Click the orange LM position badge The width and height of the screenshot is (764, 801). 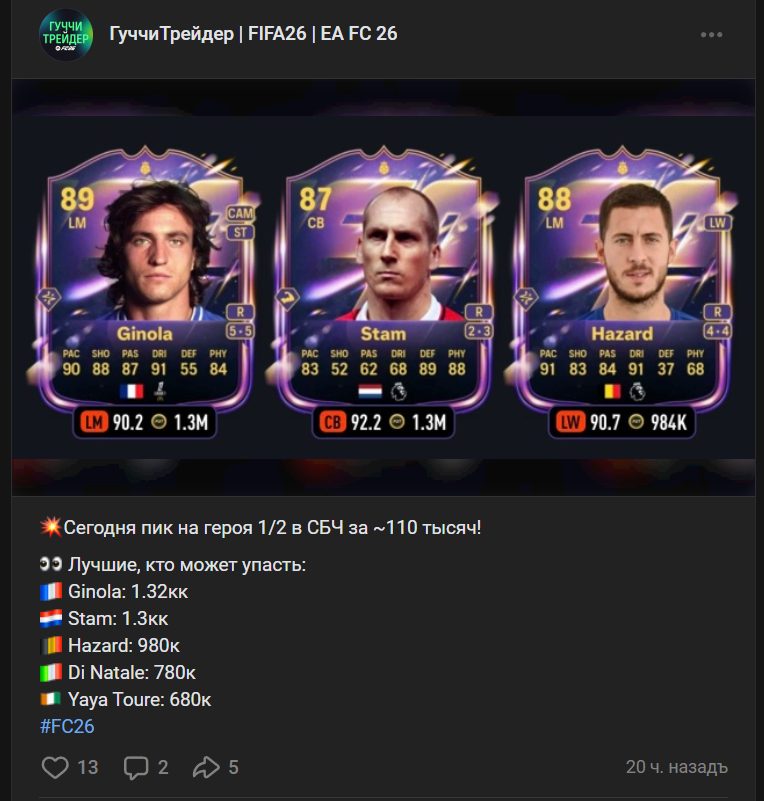tap(93, 422)
